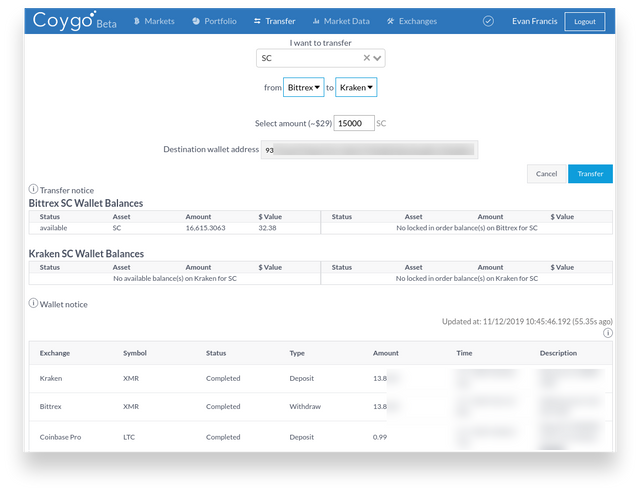The image size is (640, 500).
Task: Click the Exchange column header
Action: (55, 353)
